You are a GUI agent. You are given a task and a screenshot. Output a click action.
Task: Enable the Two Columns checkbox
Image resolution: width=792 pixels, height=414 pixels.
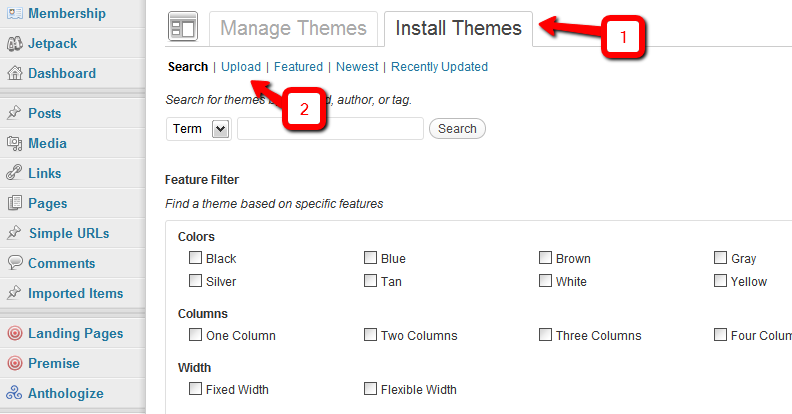(370, 334)
